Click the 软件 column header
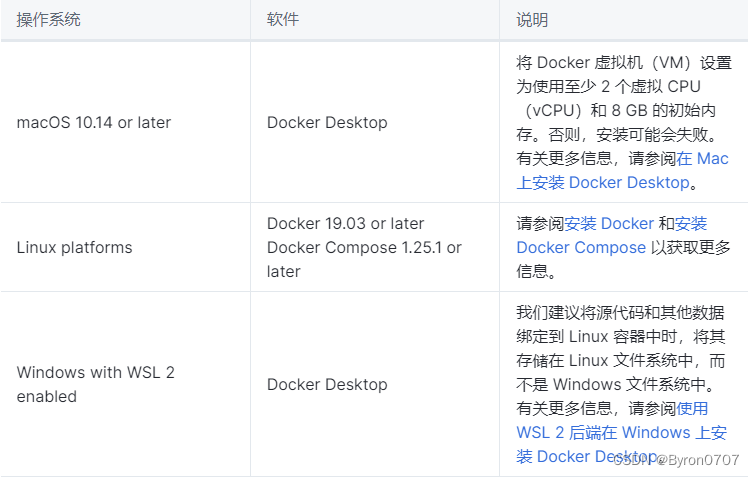Viewport: 754px width, 477px height. pos(283,20)
